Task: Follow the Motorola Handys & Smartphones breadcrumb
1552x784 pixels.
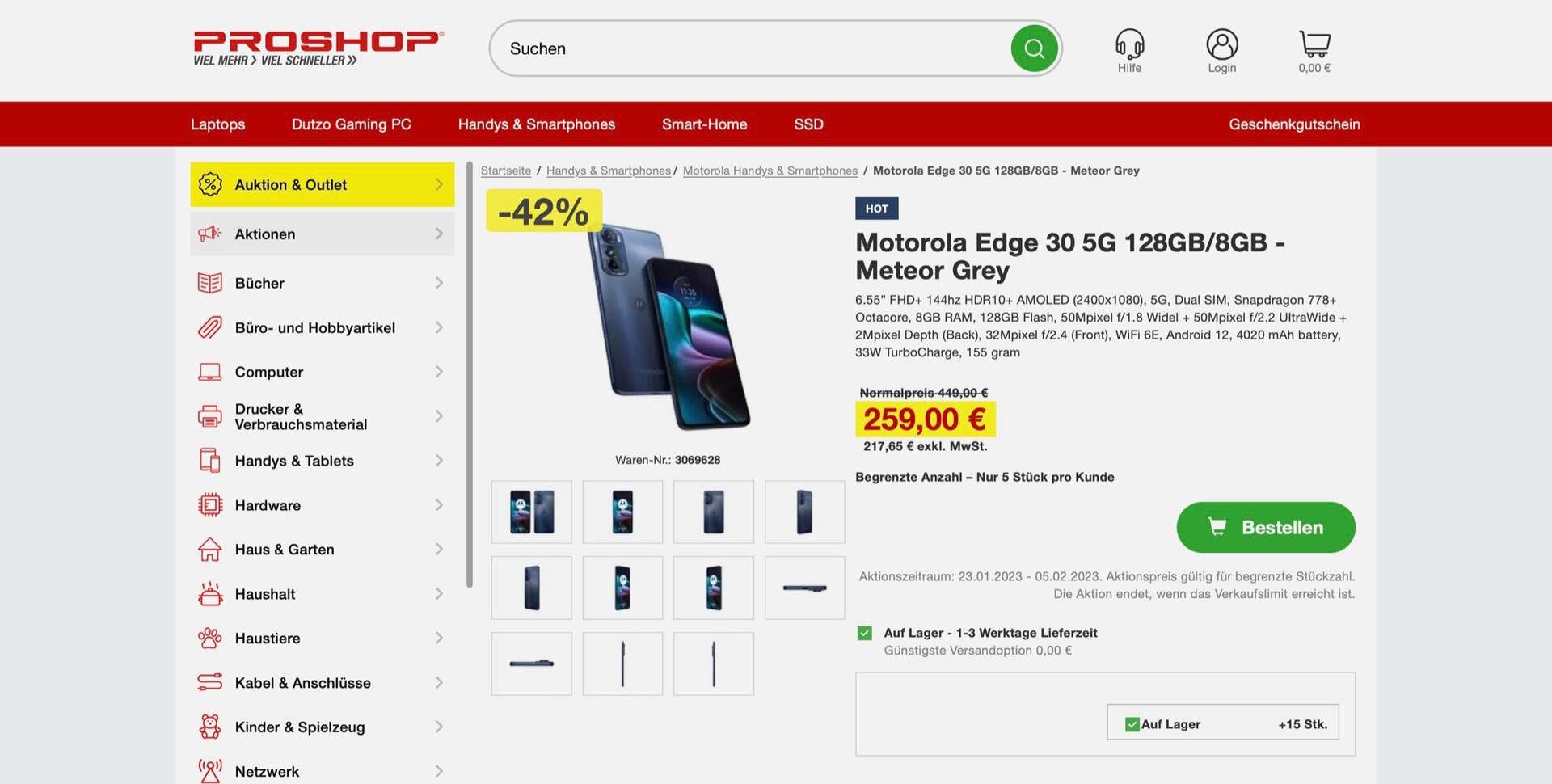Action: [770, 171]
